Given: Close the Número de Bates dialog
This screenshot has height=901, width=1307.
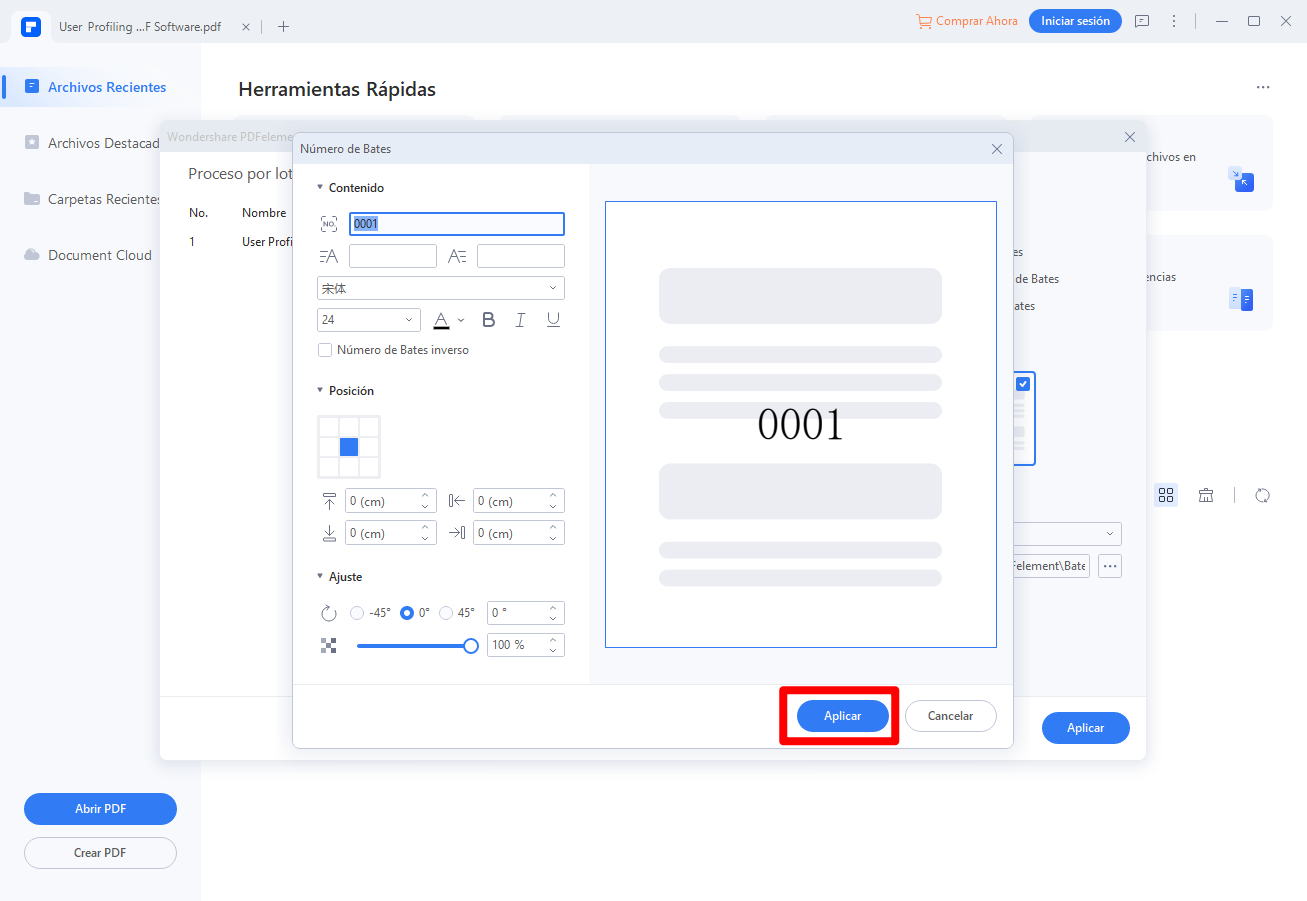Looking at the screenshot, I should [x=997, y=149].
